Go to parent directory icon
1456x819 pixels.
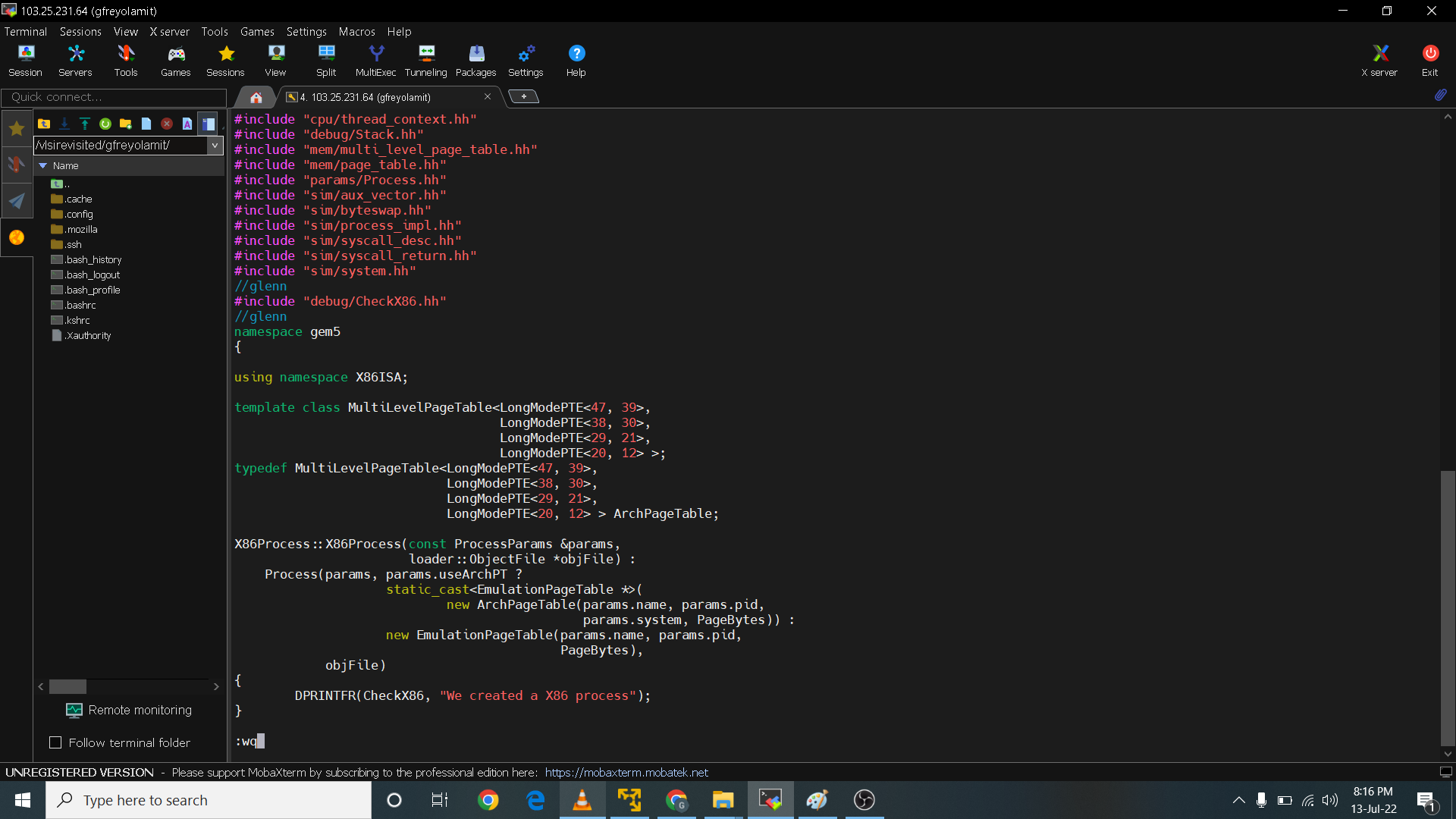point(44,124)
